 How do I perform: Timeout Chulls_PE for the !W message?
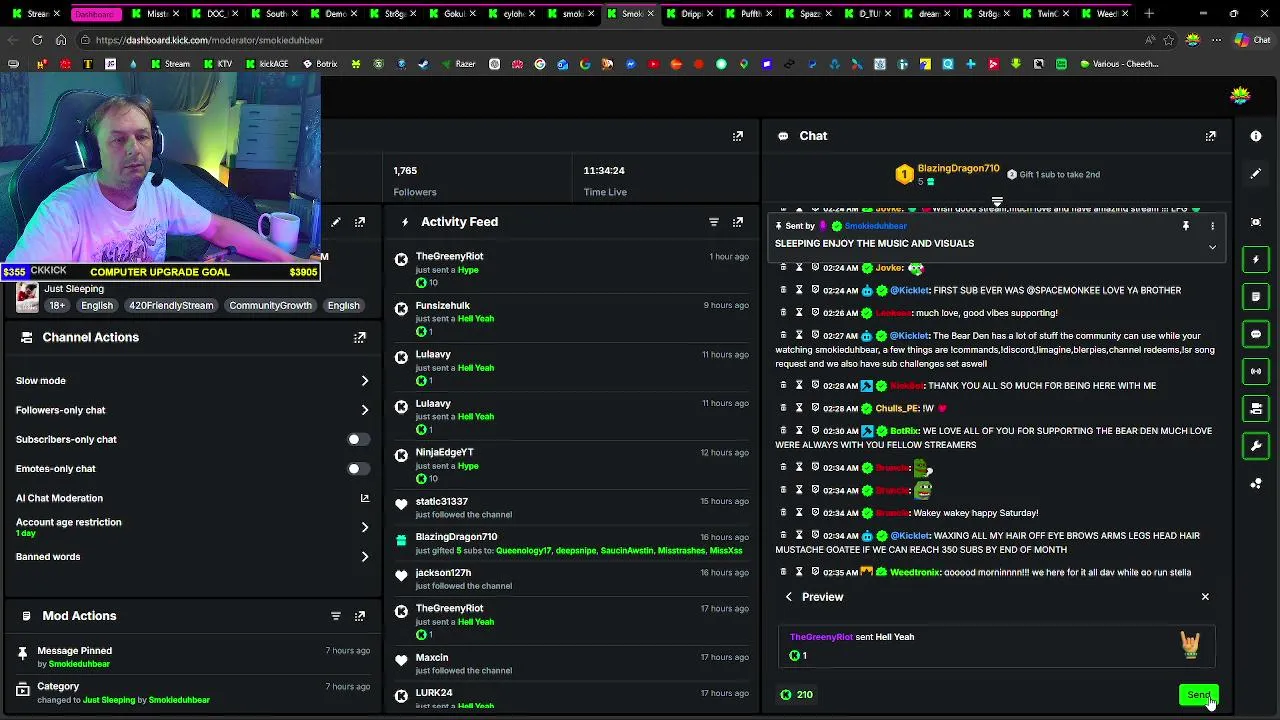[799, 408]
